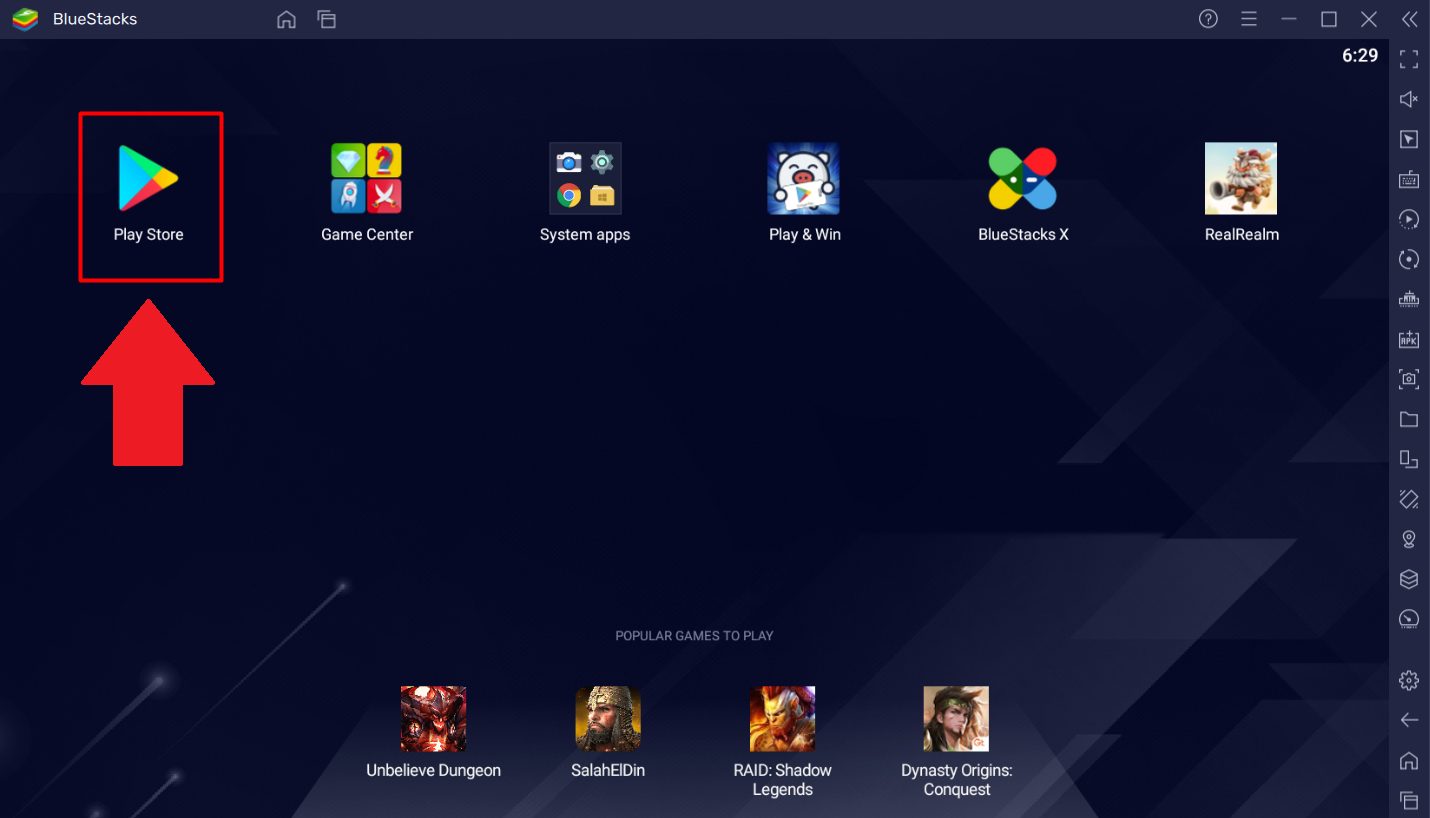Toggle cursor lock in sidebar

point(1409,139)
